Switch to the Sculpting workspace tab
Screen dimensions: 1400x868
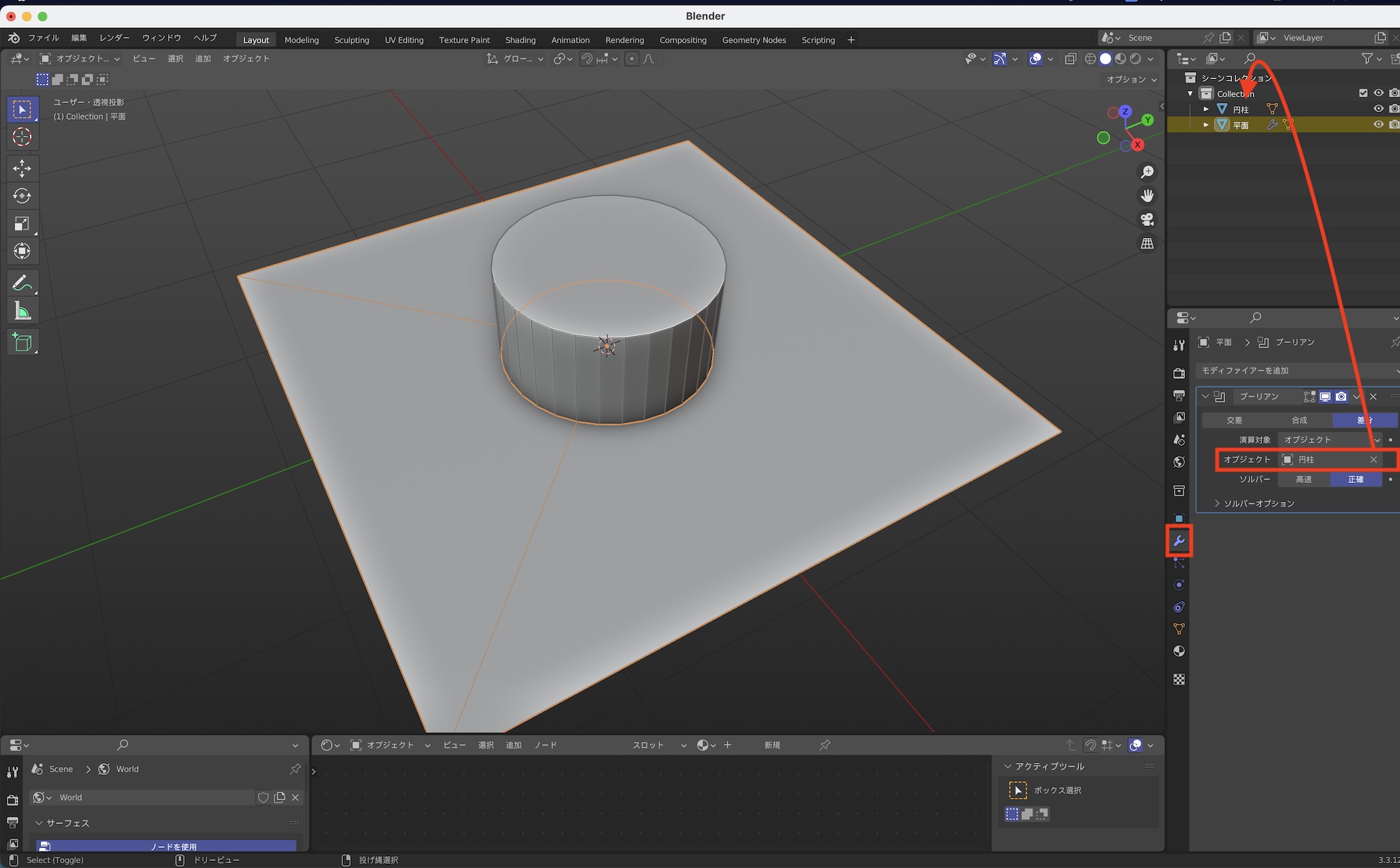tap(351, 40)
